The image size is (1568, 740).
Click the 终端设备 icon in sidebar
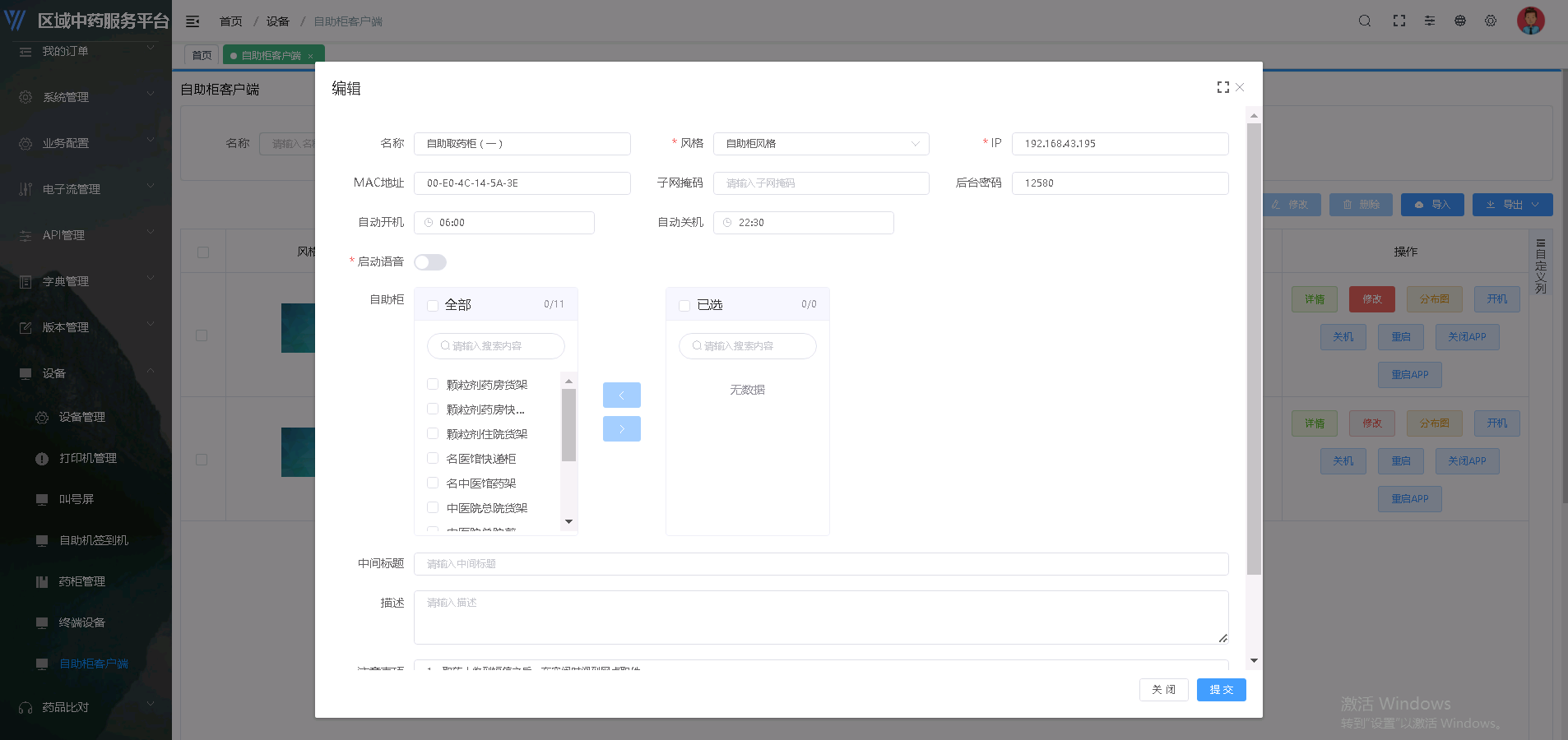point(42,623)
